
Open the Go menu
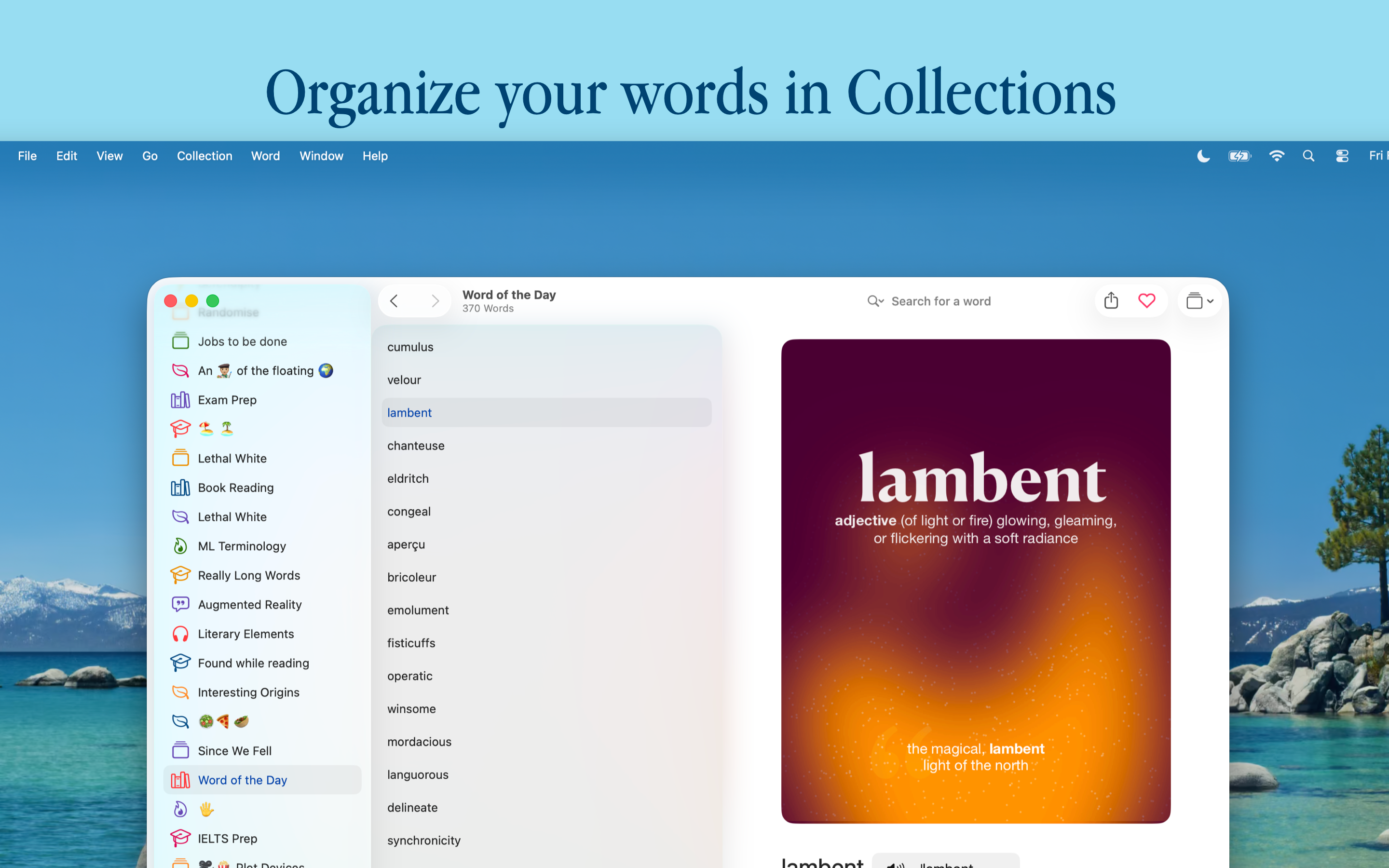pyautogui.click(x=150, y=156)
